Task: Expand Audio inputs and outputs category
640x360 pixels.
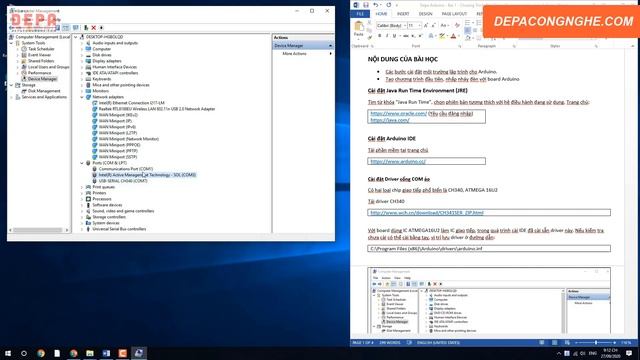Action: tap(82, 43)
